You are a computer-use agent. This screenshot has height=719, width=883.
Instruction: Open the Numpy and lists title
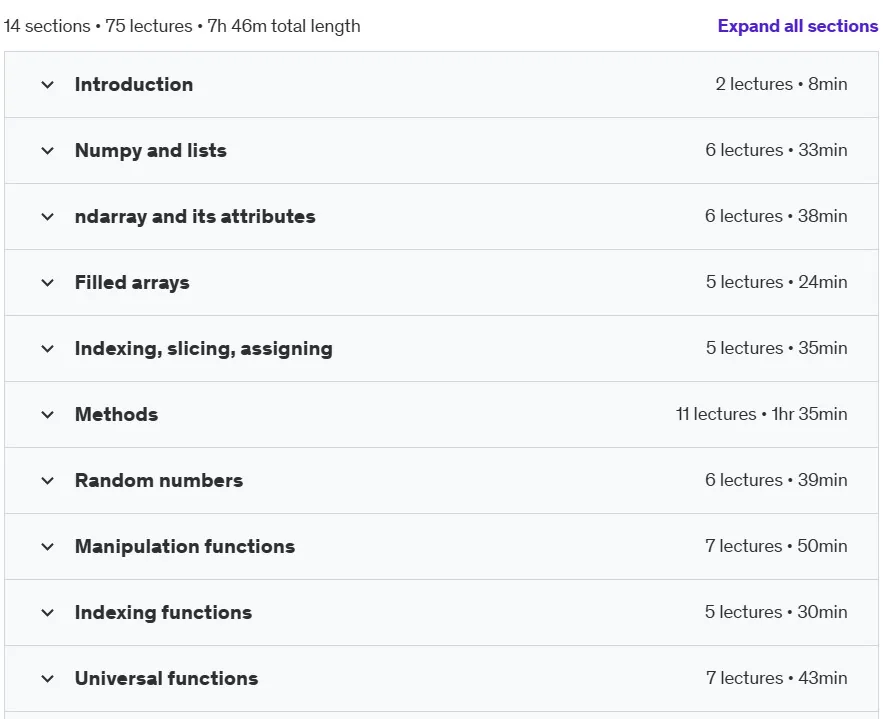click(x=150, y=150)
